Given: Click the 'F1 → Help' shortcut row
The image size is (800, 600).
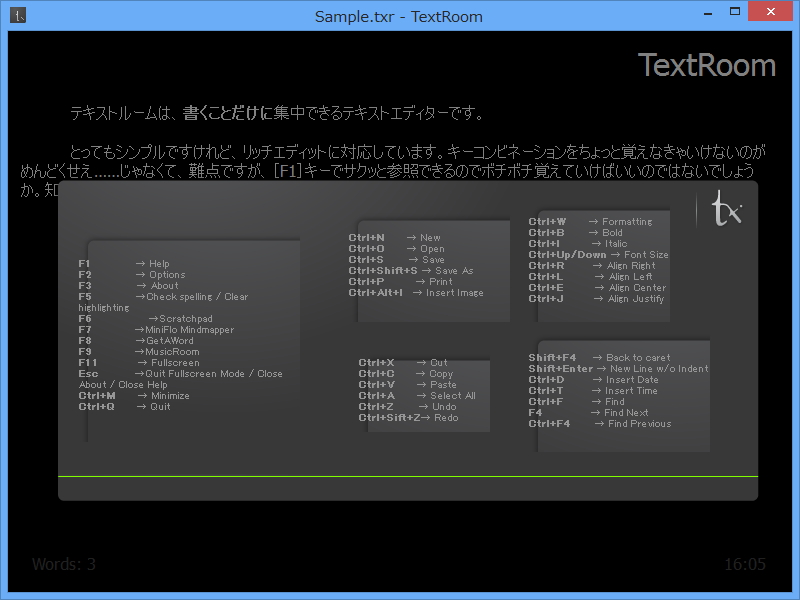Looking at the screenshot, I should coord(124,263).
